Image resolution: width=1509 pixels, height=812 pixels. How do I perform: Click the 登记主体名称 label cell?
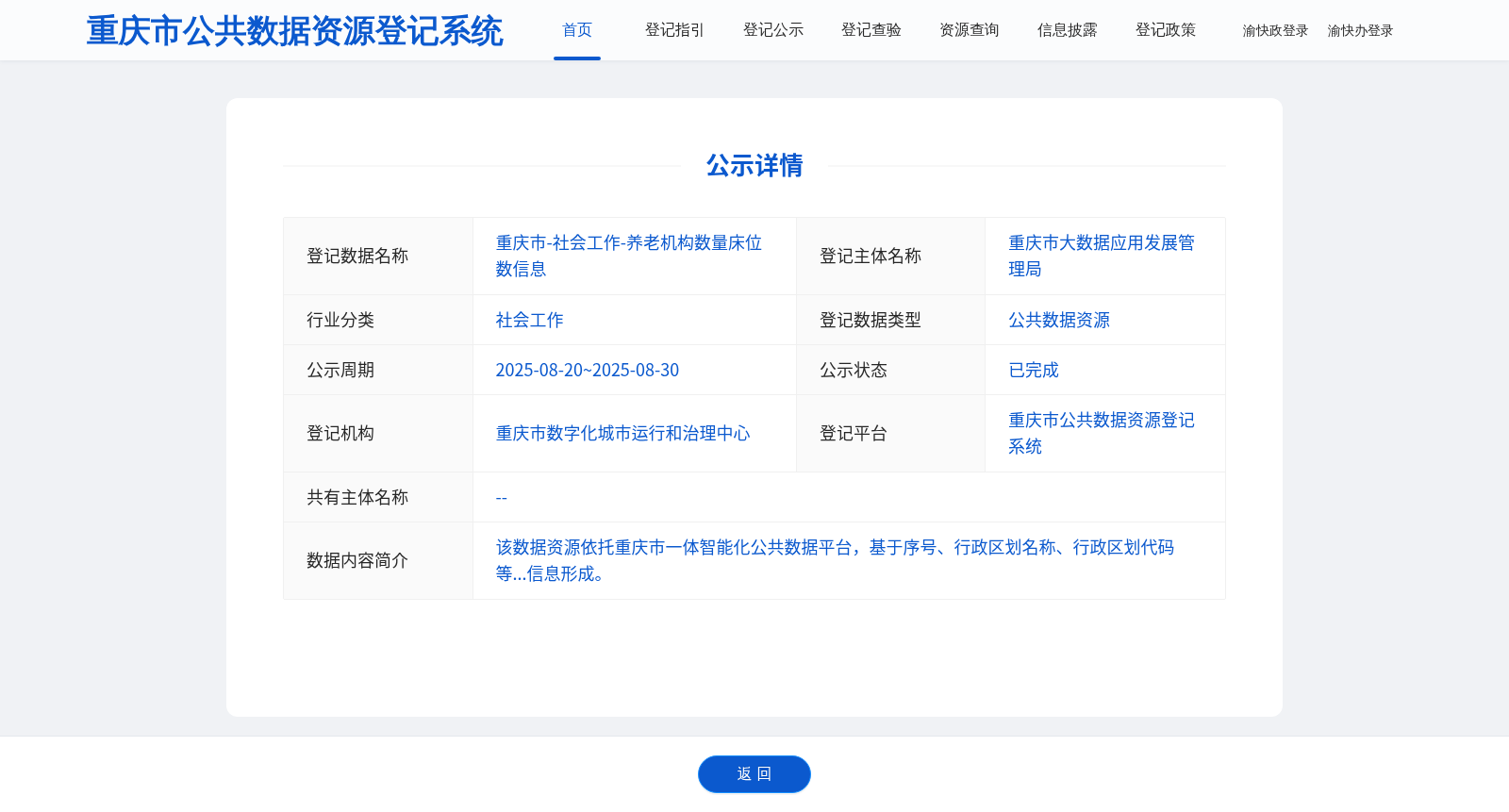[x=890, y=257]
